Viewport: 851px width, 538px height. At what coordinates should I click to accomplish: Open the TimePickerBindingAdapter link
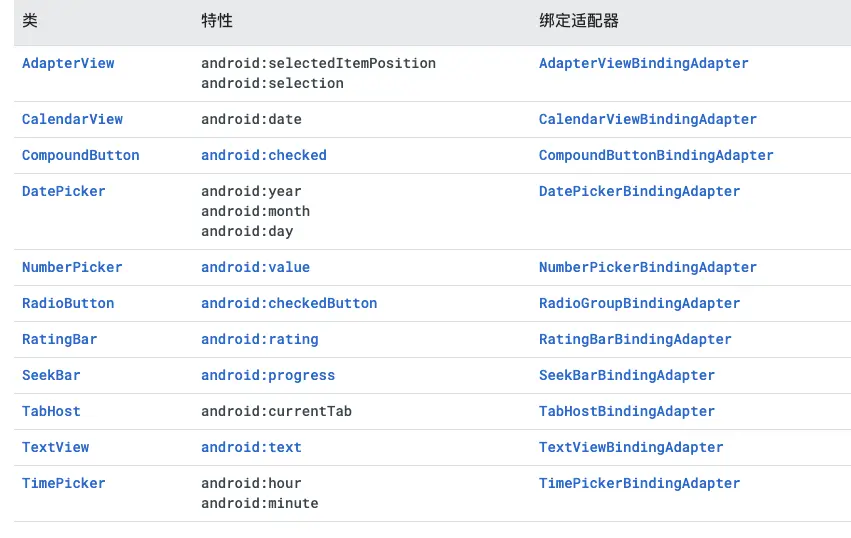pyautogui.click(x=639, y=483)
